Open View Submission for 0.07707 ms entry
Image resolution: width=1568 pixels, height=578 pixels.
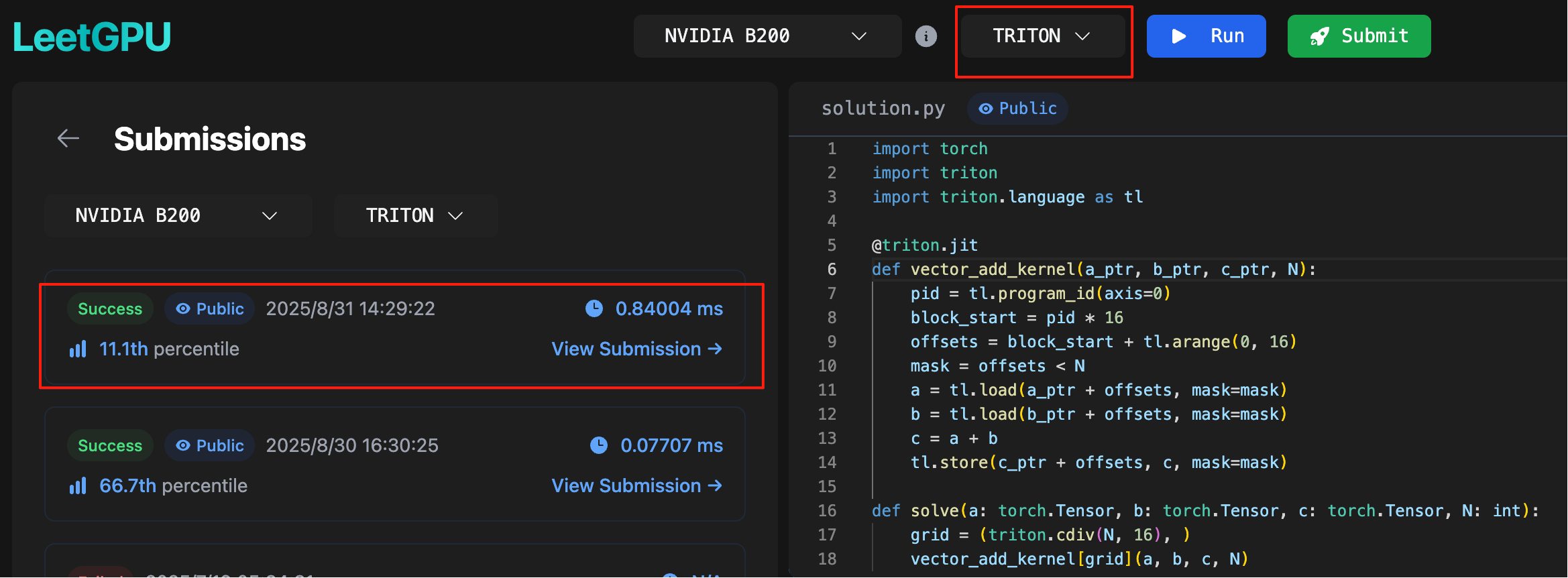coord(636,486)
